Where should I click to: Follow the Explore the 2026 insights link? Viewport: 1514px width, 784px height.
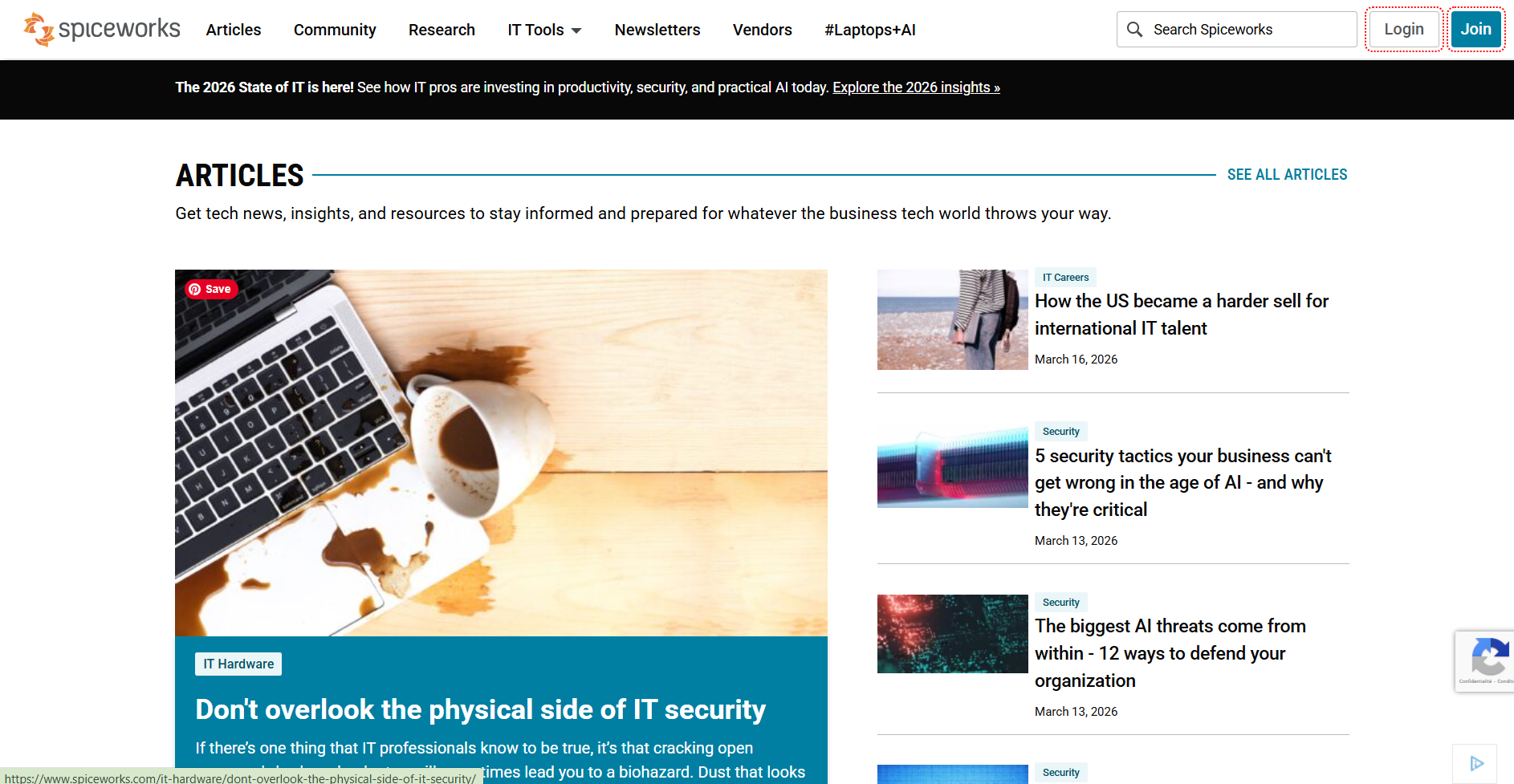click(916, 87)
